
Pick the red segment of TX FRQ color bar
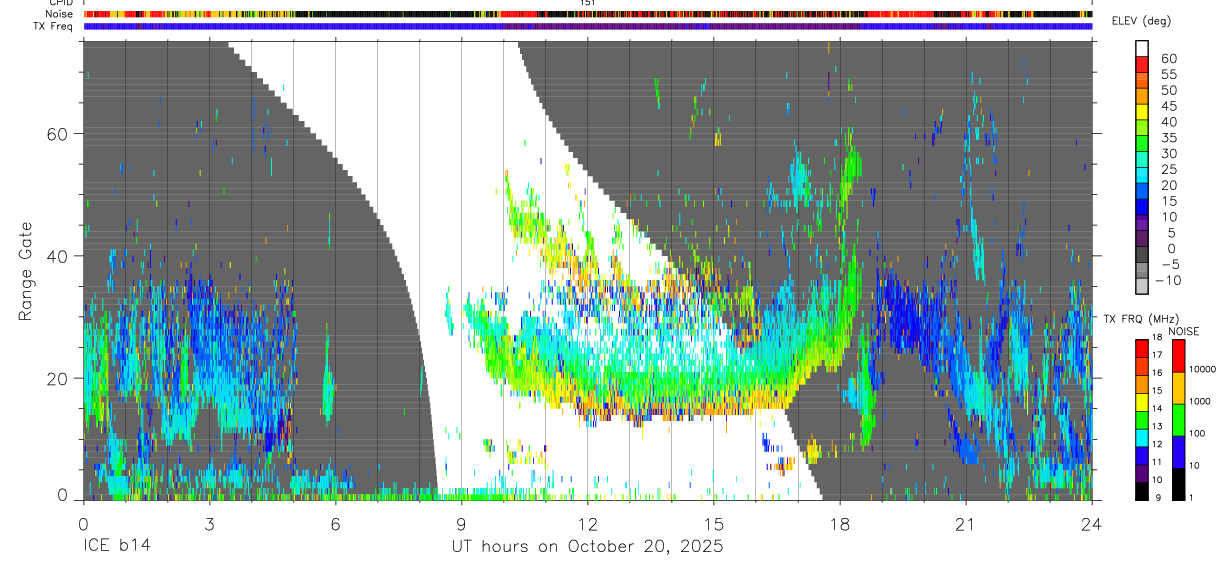click(1142, 346)
